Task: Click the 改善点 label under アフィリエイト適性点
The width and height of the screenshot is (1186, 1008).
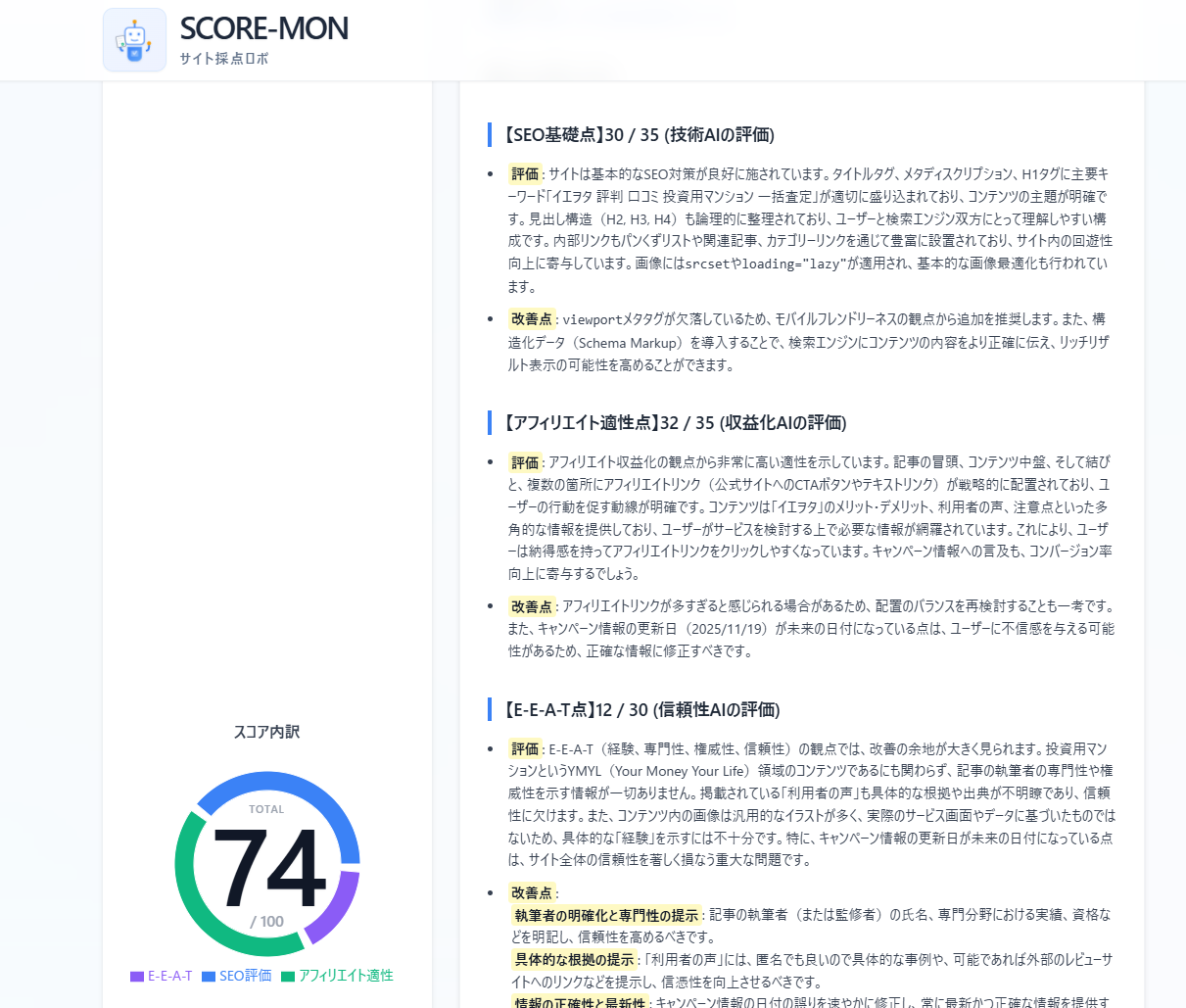Action: tap(532, 606)
